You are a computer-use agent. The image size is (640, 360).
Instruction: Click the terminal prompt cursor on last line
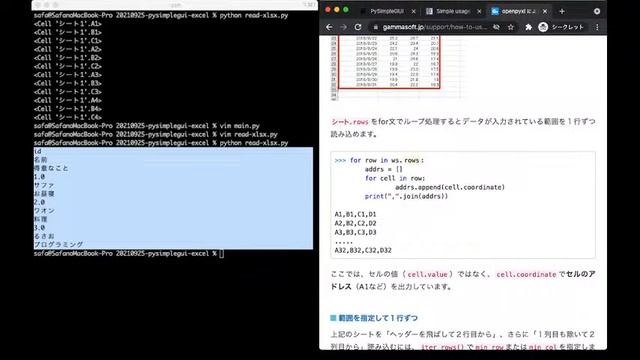(x=222, y=254)
